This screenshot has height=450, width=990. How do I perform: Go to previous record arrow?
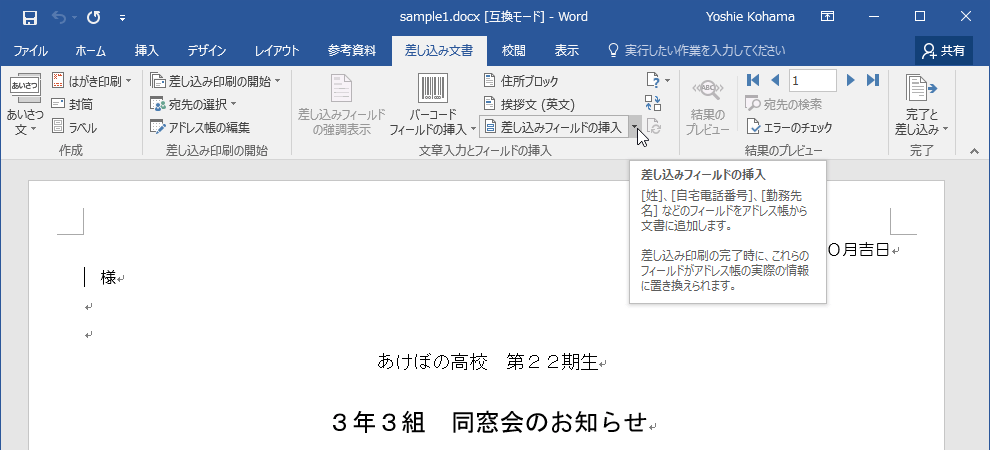[775, 80]
